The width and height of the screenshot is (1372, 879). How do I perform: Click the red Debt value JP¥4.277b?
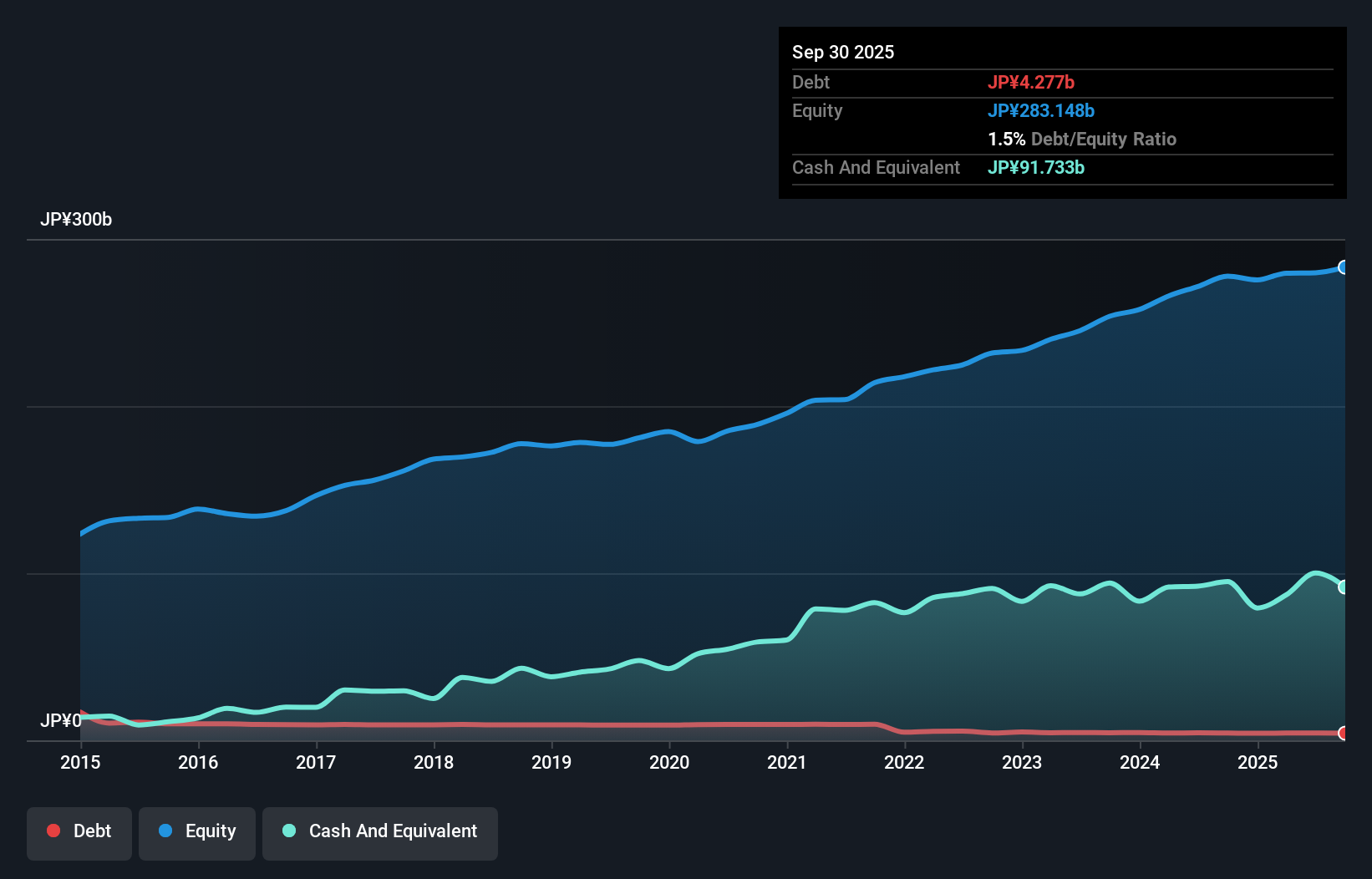(1032, 82)
